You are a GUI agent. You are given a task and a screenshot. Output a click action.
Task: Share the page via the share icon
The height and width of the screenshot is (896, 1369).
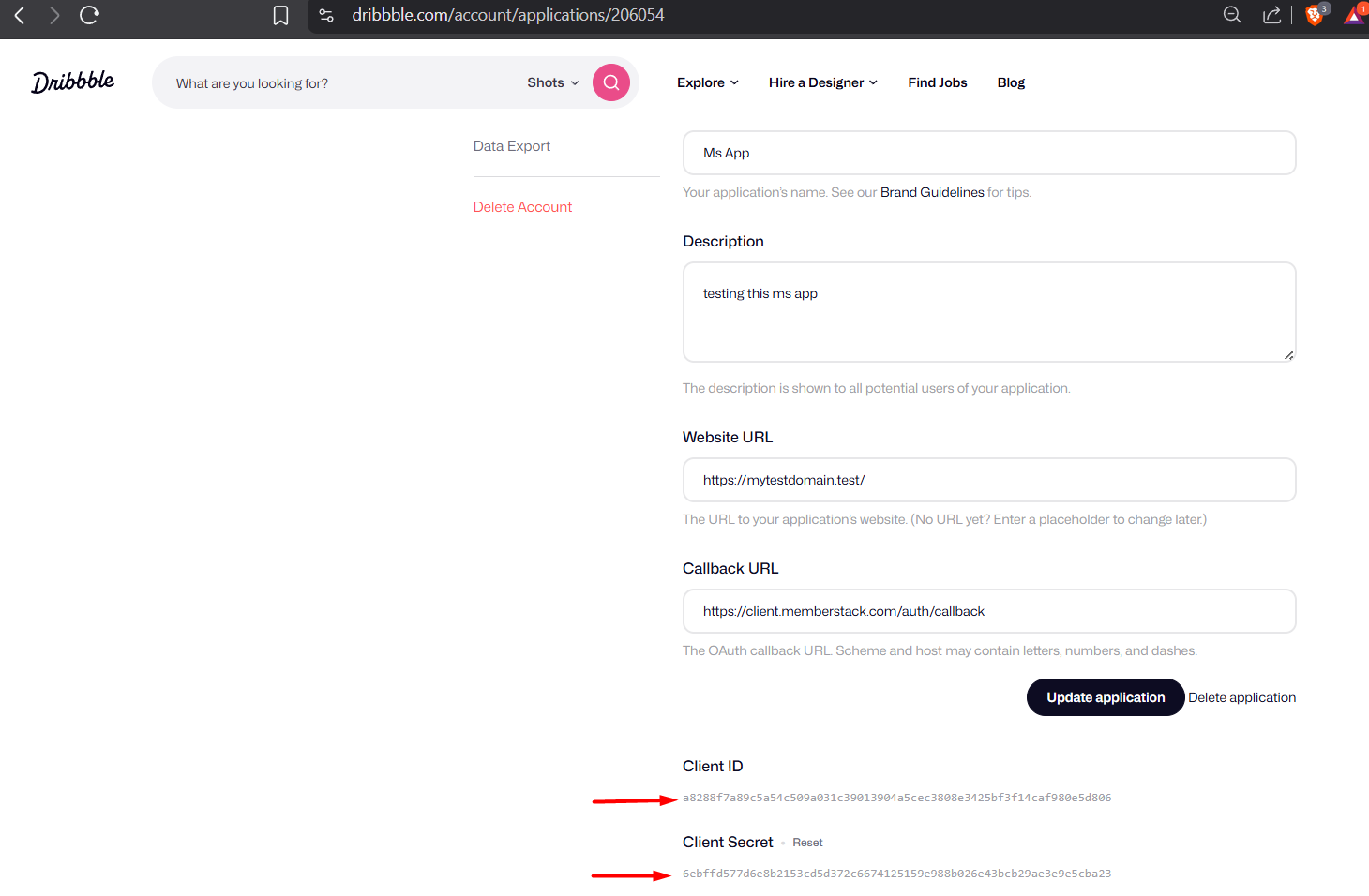[x=1271, y=14]
